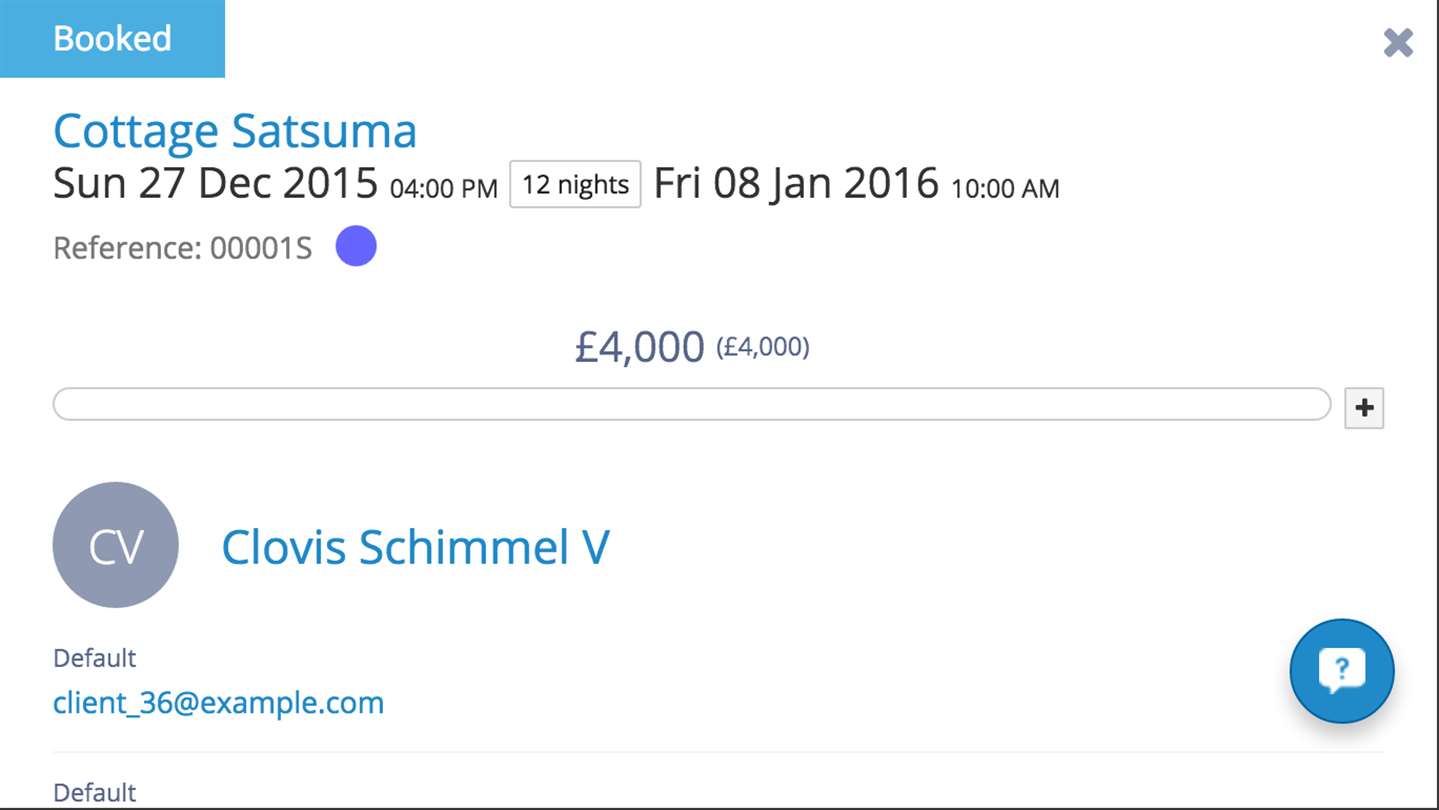The height and width of the screenshot is (810, 1439).
Task: Select the Fri 08 Jan 2016 check-out date
Action: (796, 184)
